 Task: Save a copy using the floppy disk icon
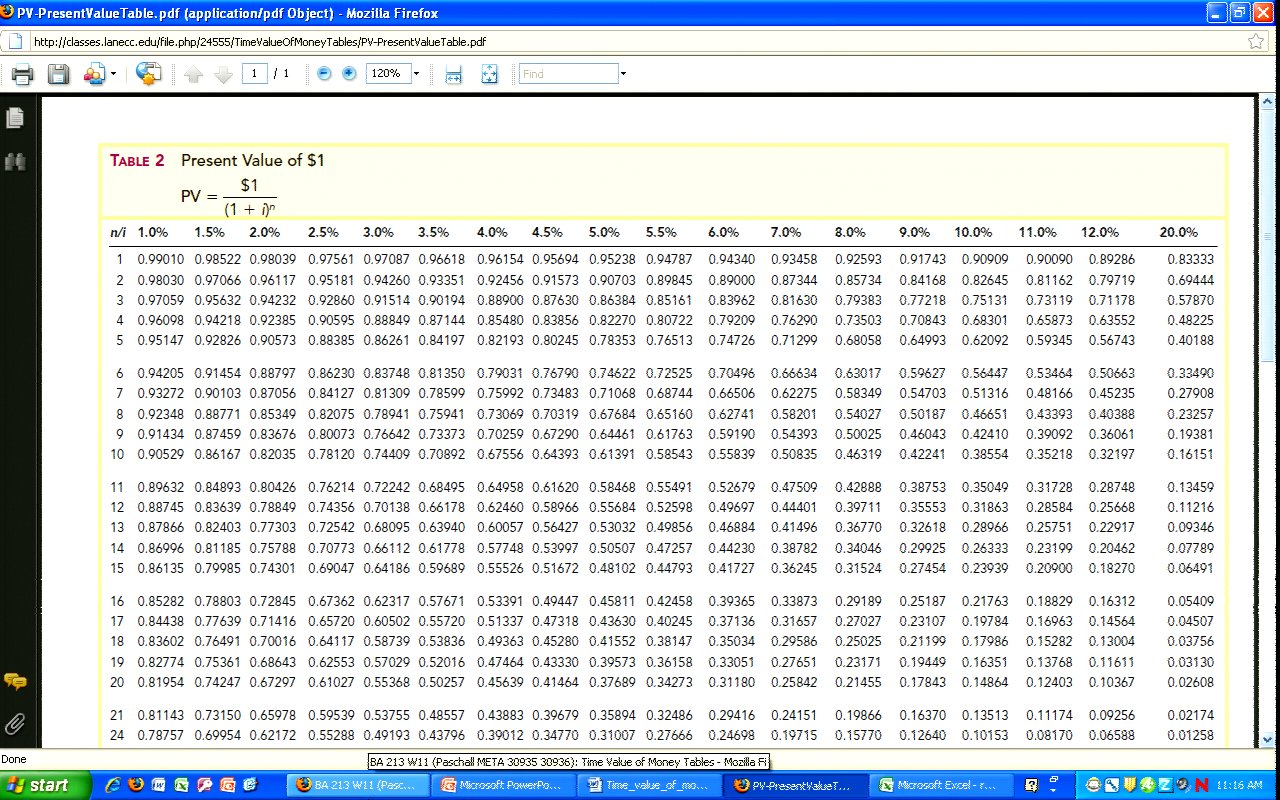tap(58, 74)
